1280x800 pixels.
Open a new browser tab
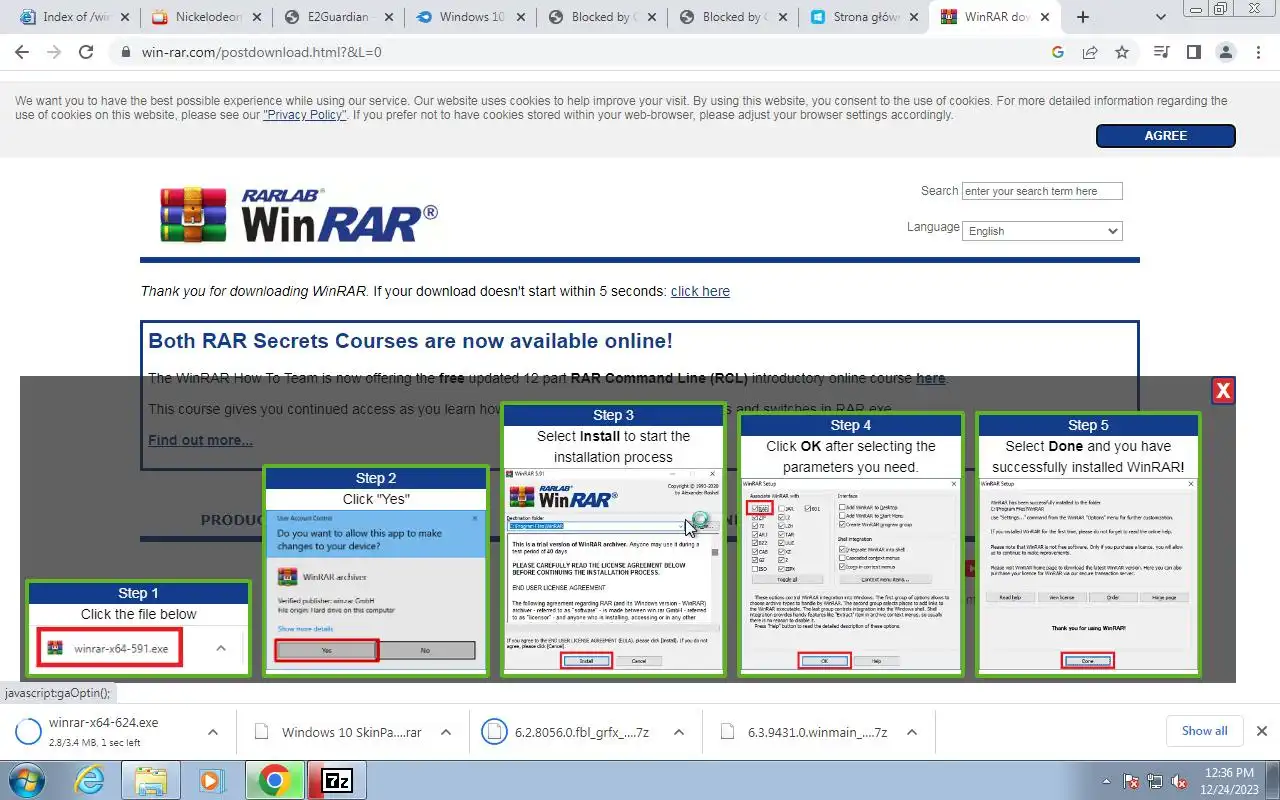click(x=1082, y=17)
